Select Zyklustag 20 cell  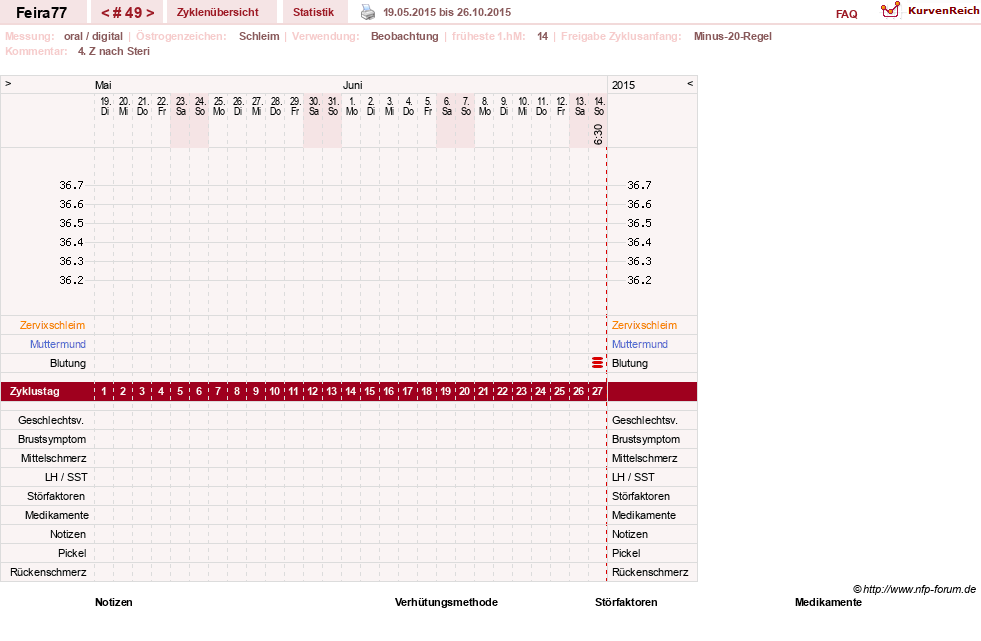pos(464,391)
